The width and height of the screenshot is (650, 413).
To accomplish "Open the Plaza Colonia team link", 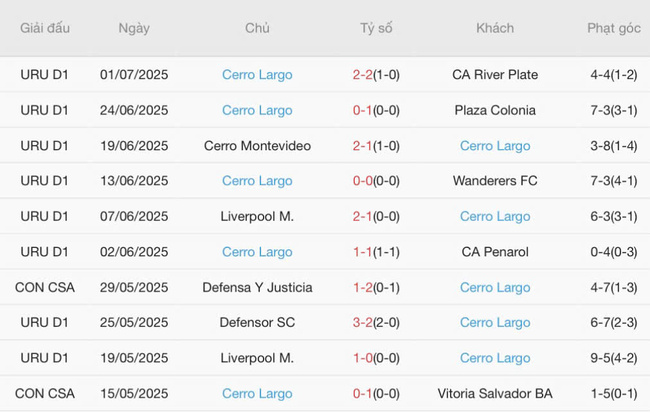I will click(x=495, y=110).
